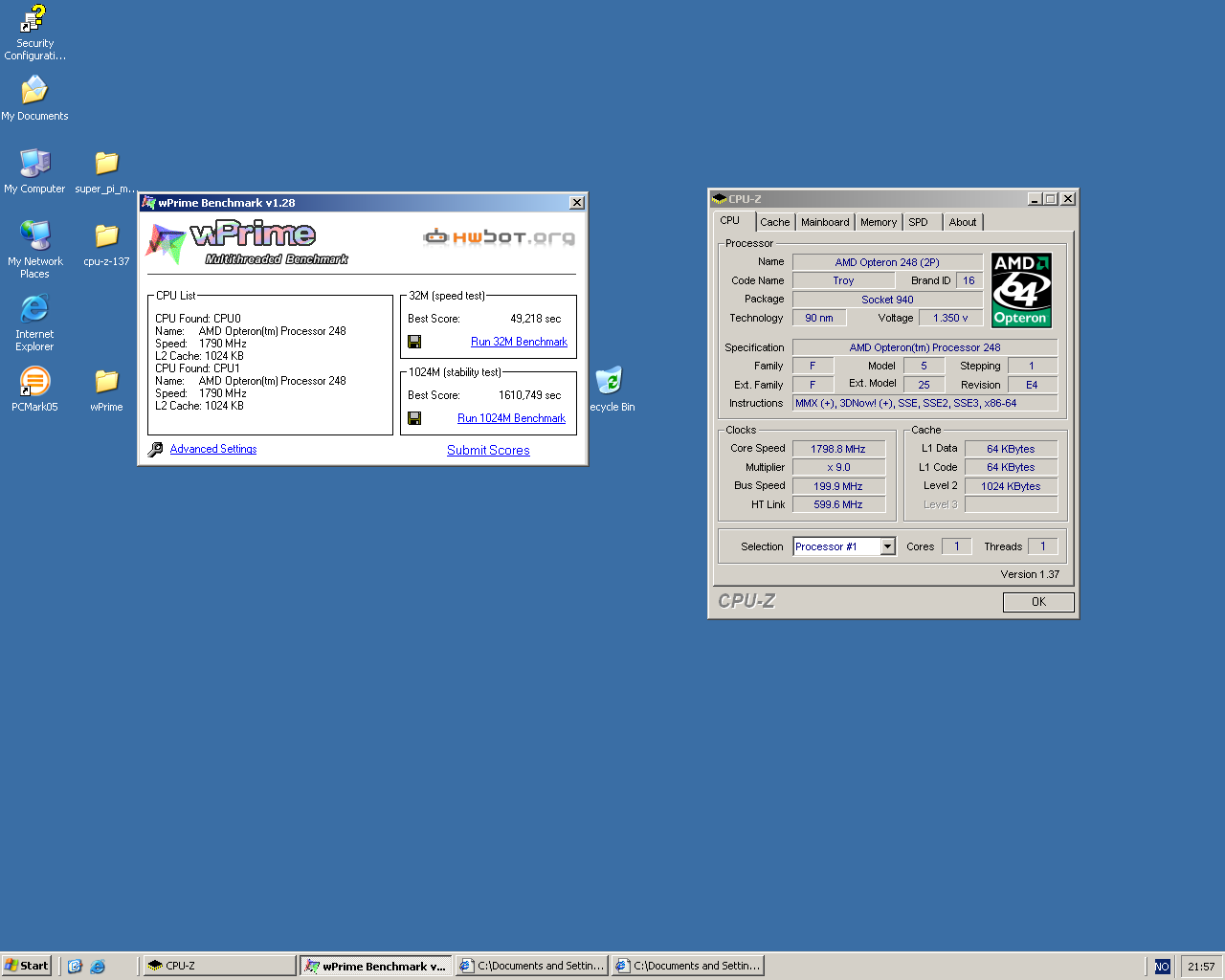This screenshot has width=1225, height=980.
Task: Click Instructions field in CPU-Z
Action: [x=924, y=403]
